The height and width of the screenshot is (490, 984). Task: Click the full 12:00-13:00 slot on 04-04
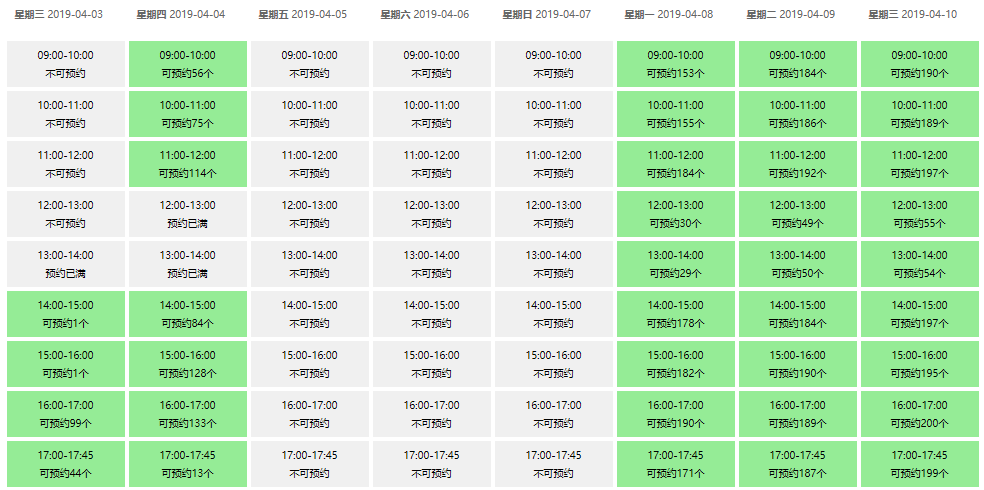pyautogui.click(x=188, y=214)
